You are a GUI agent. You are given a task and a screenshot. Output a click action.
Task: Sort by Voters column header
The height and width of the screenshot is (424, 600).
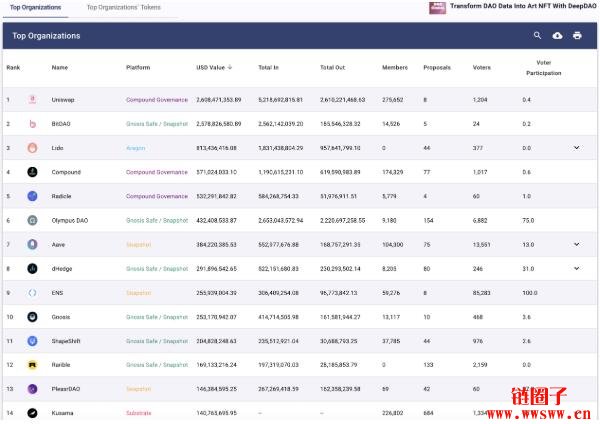click(482, 67)
